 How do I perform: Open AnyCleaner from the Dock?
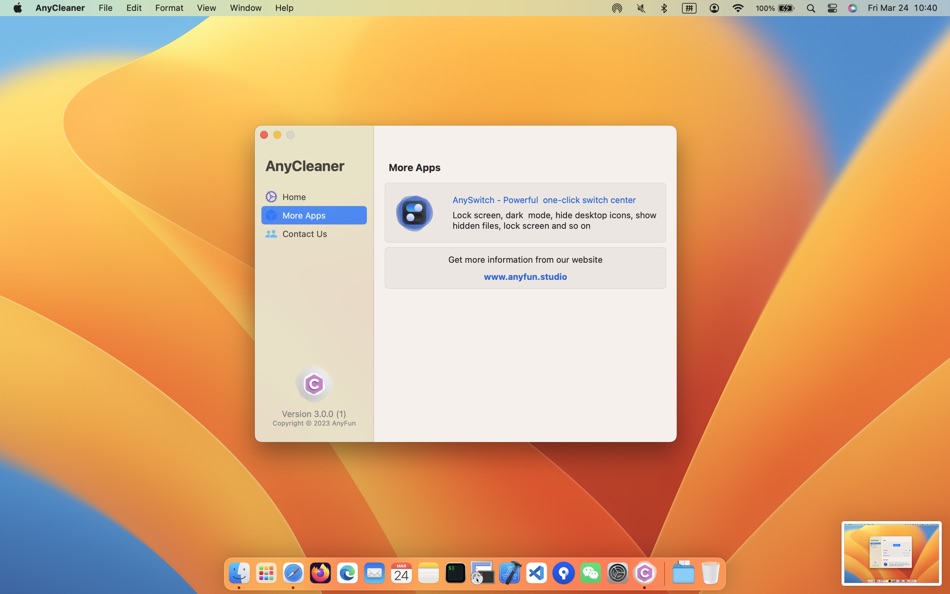pos(645,573)
